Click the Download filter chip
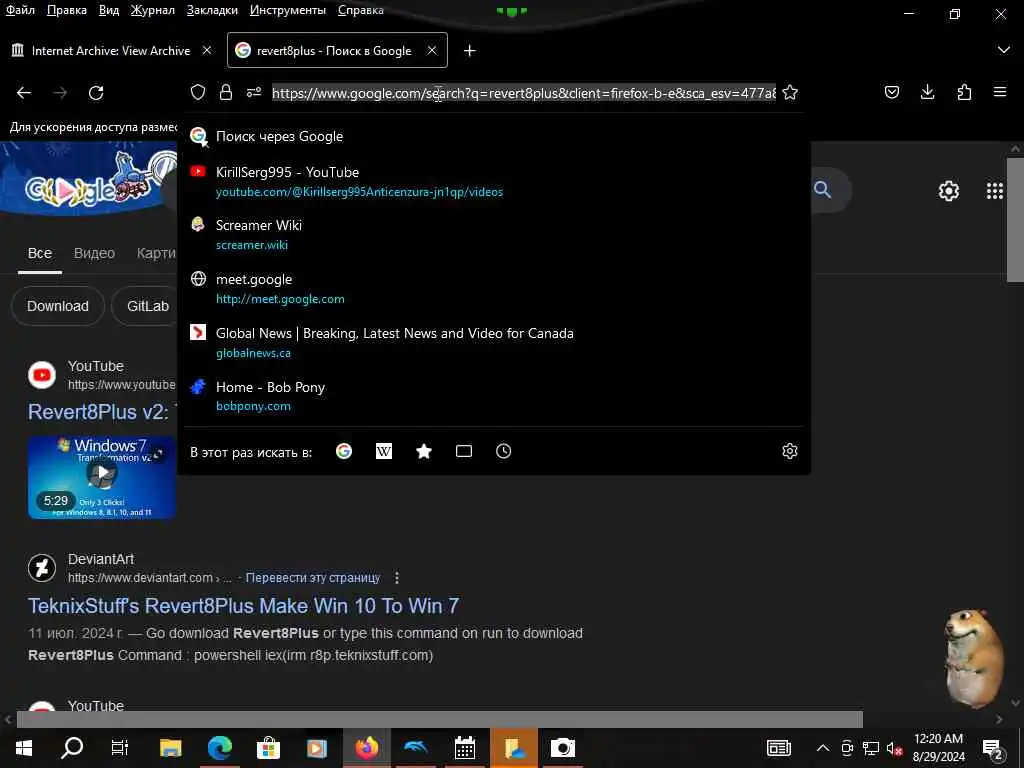The height and width of the screenshot is (768, 1024). pos(58,306)
